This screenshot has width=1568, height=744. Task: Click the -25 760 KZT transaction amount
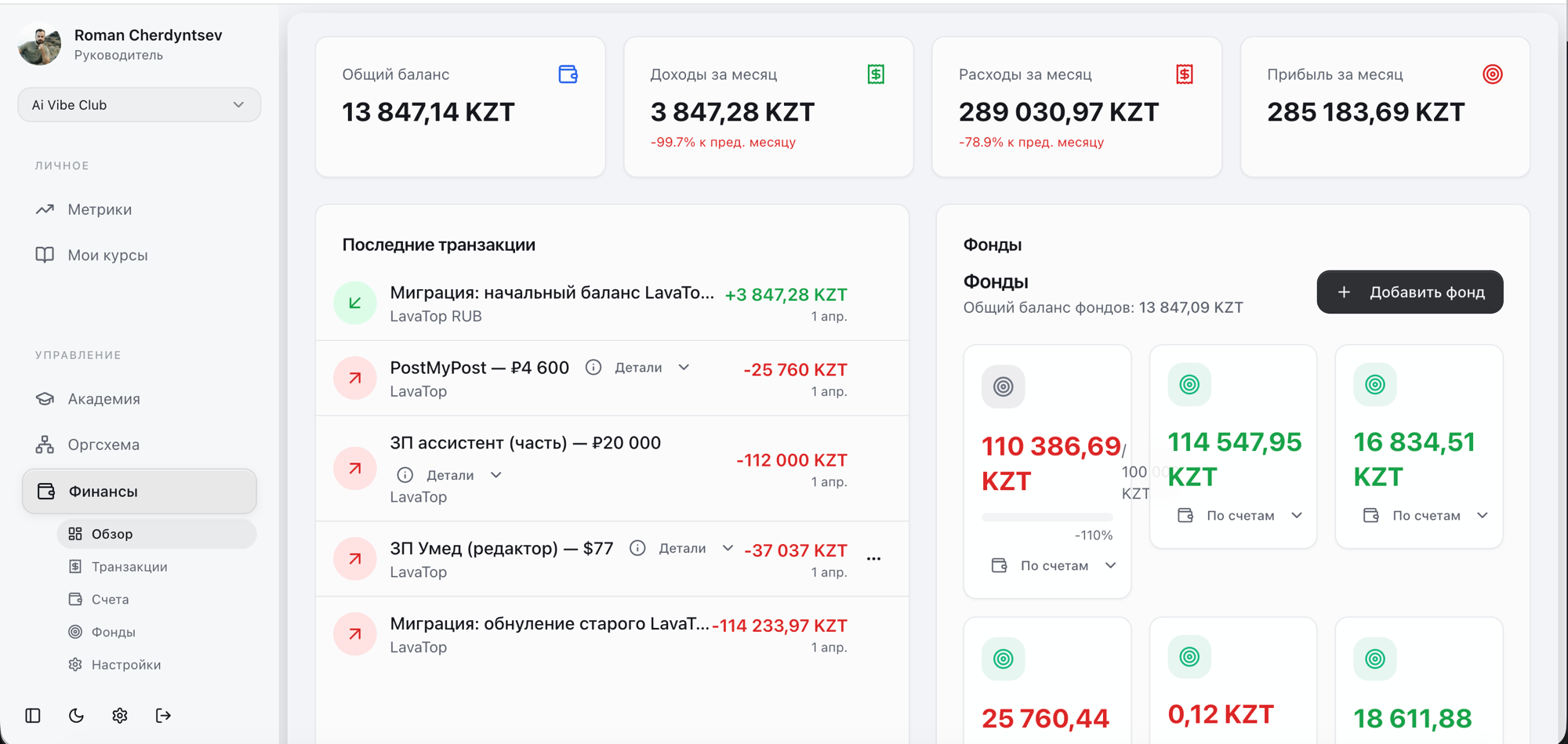coord(795,370)
